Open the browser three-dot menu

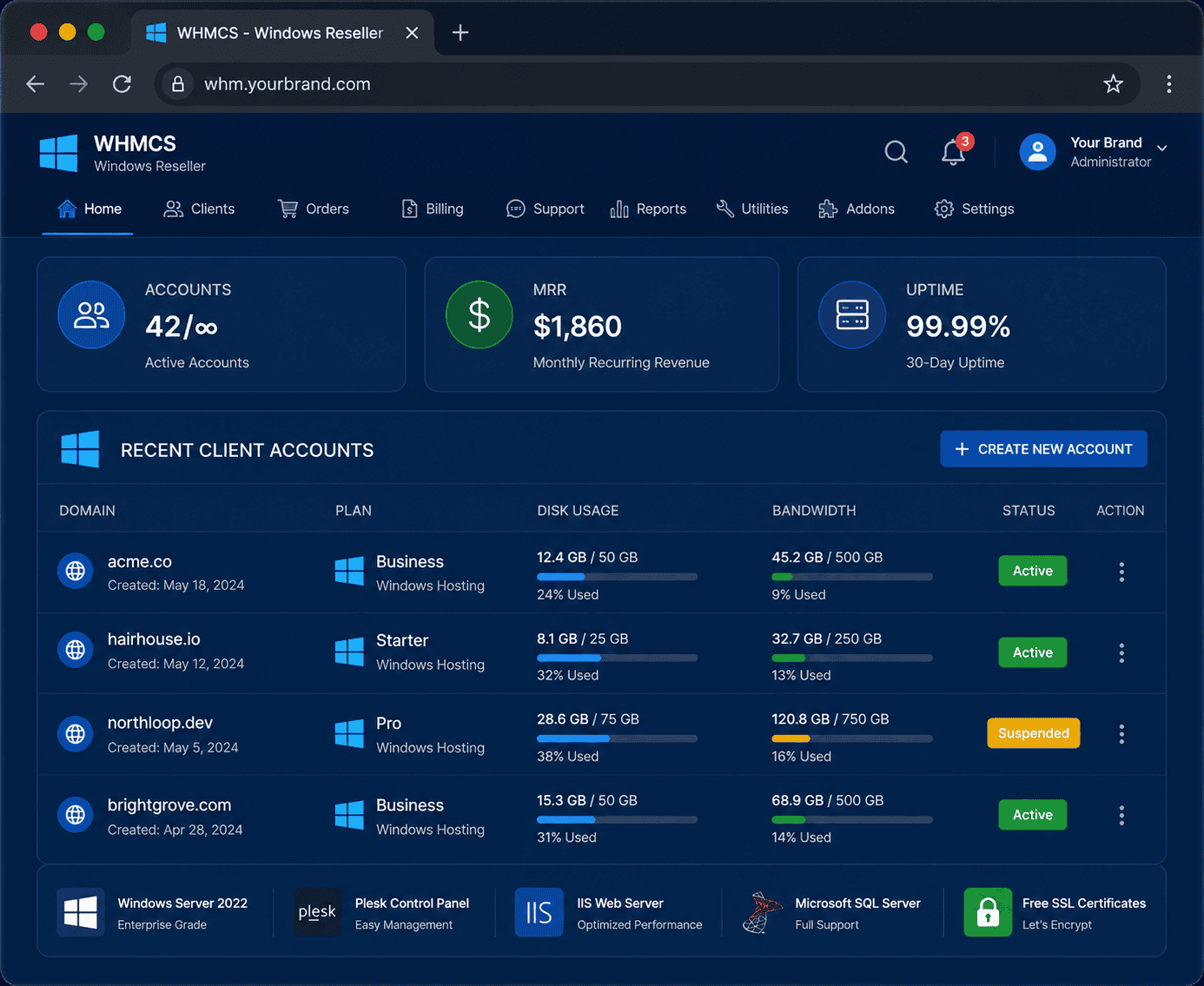(x=1169, y=84)
